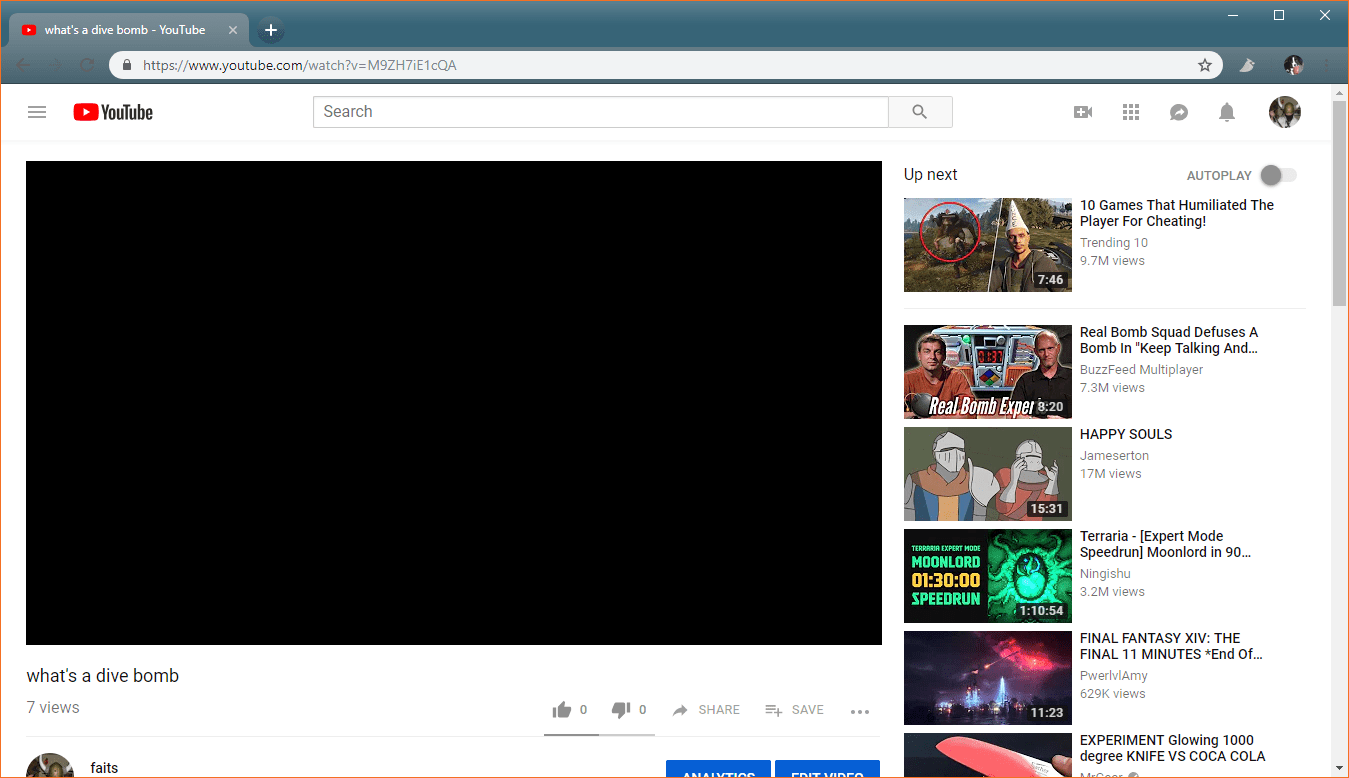This screenshot has width=1349, height=778.
Task: Click the search magnifier button
Action: [x=920, y=112]
